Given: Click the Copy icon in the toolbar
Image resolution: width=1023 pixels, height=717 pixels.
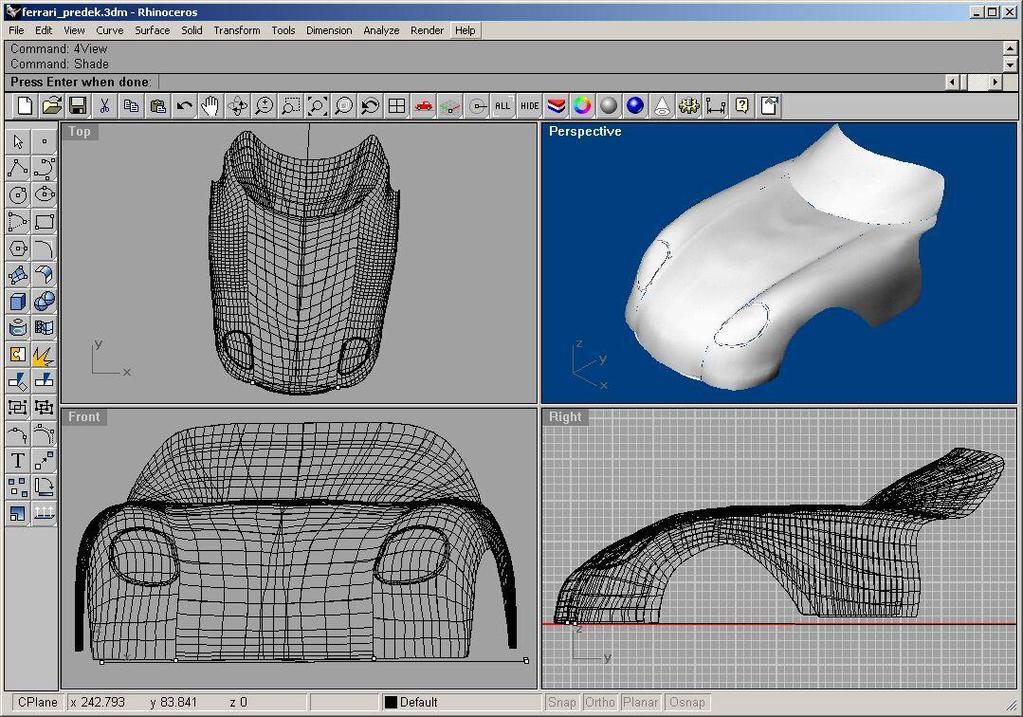Looking at the screenshot, I should (131, 106).
